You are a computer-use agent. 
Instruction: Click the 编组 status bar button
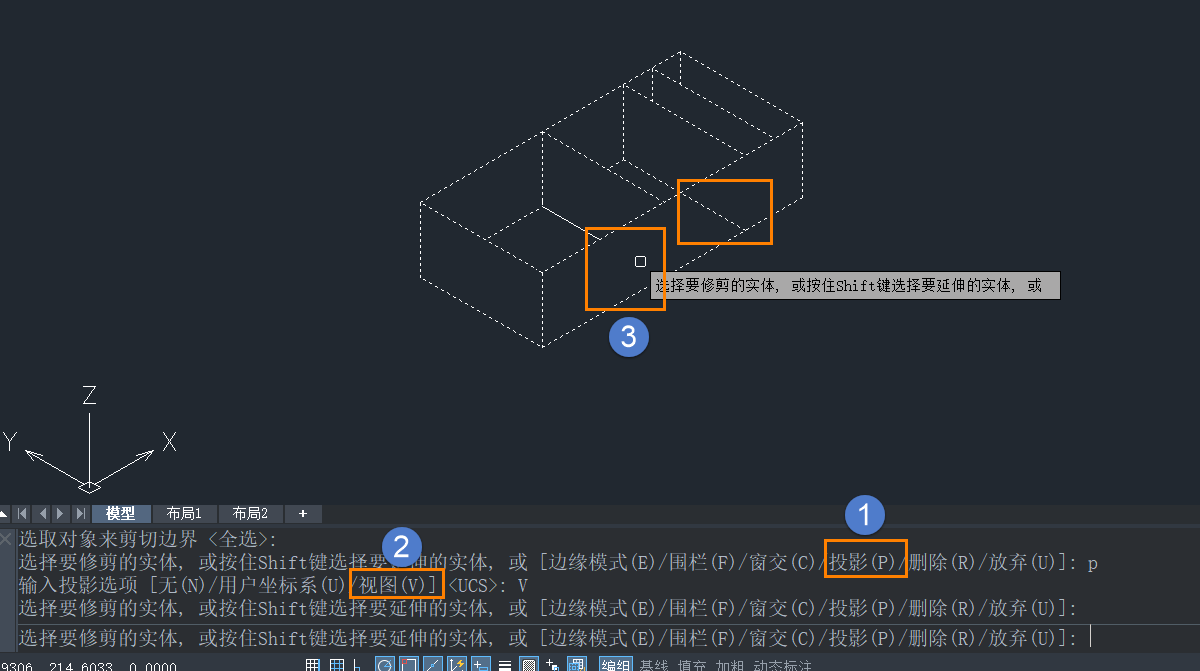(x=615, y=665)
